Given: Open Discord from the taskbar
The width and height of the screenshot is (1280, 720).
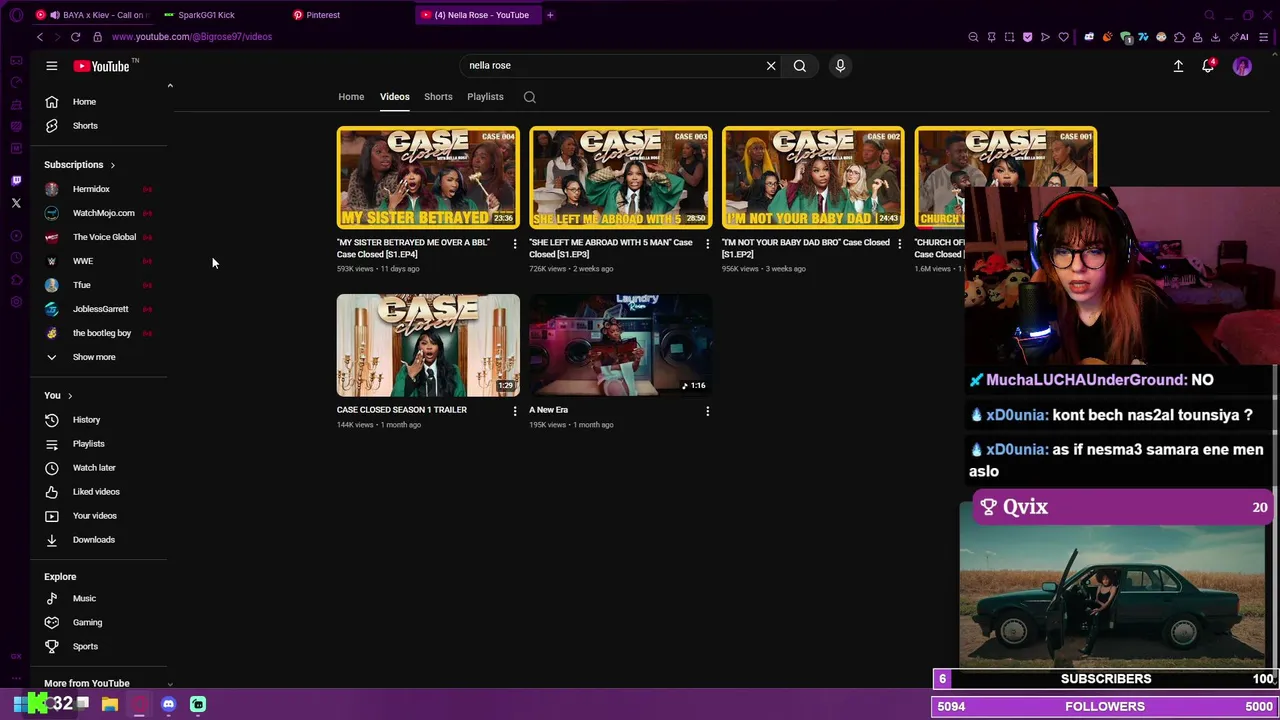Looking at the screenshot, I should click(x=168, y=704).
